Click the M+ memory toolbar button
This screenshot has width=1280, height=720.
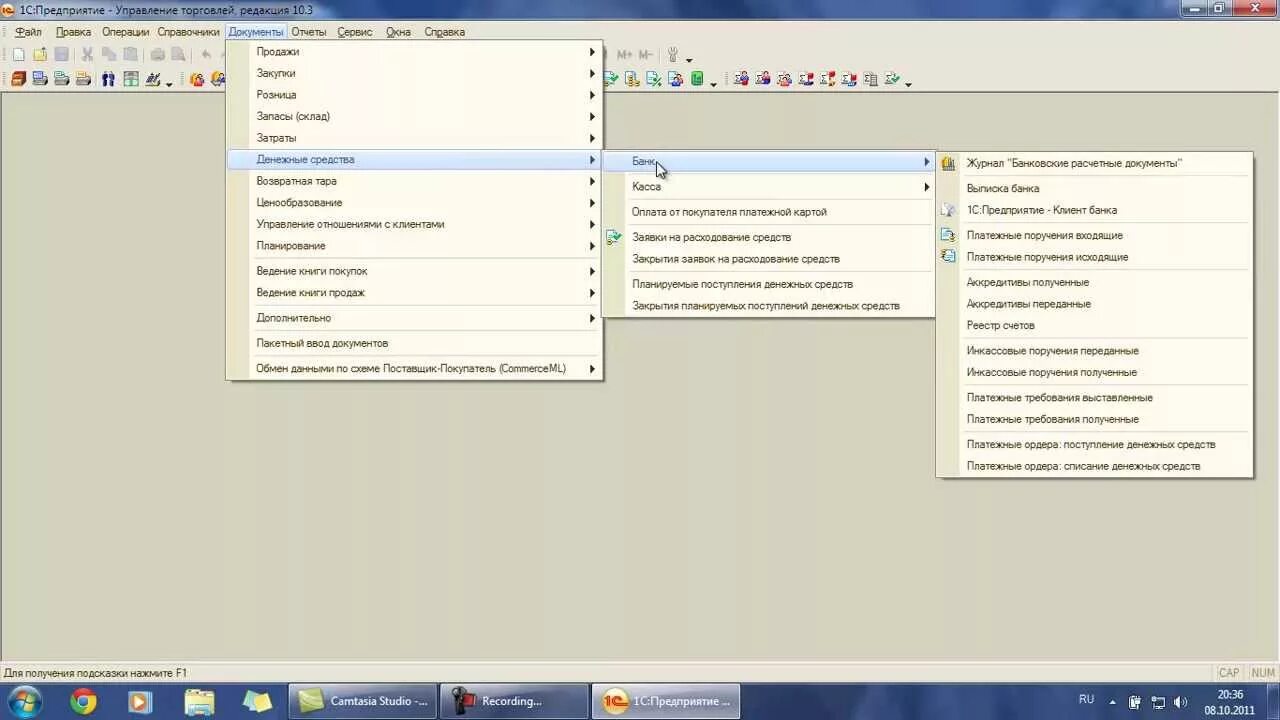click(x=626, y=55)
